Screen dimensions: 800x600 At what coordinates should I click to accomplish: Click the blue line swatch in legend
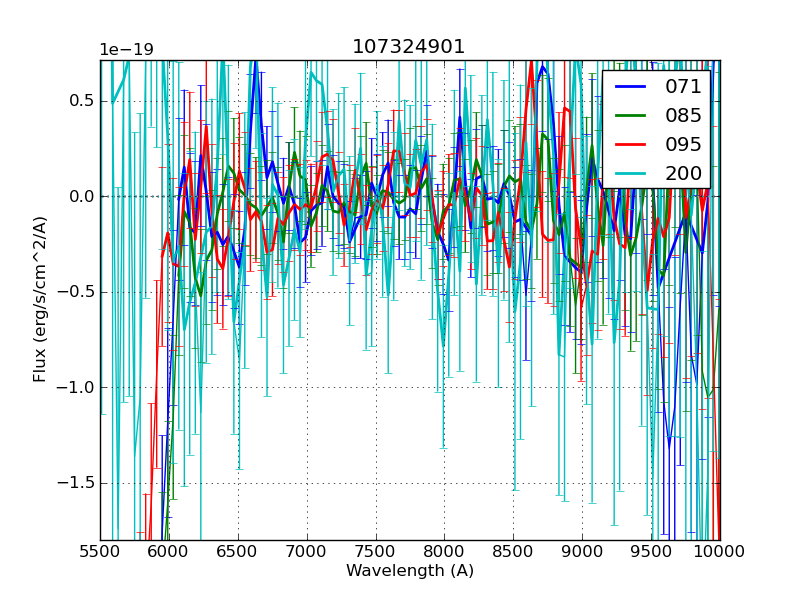click(x=632, y=88)
